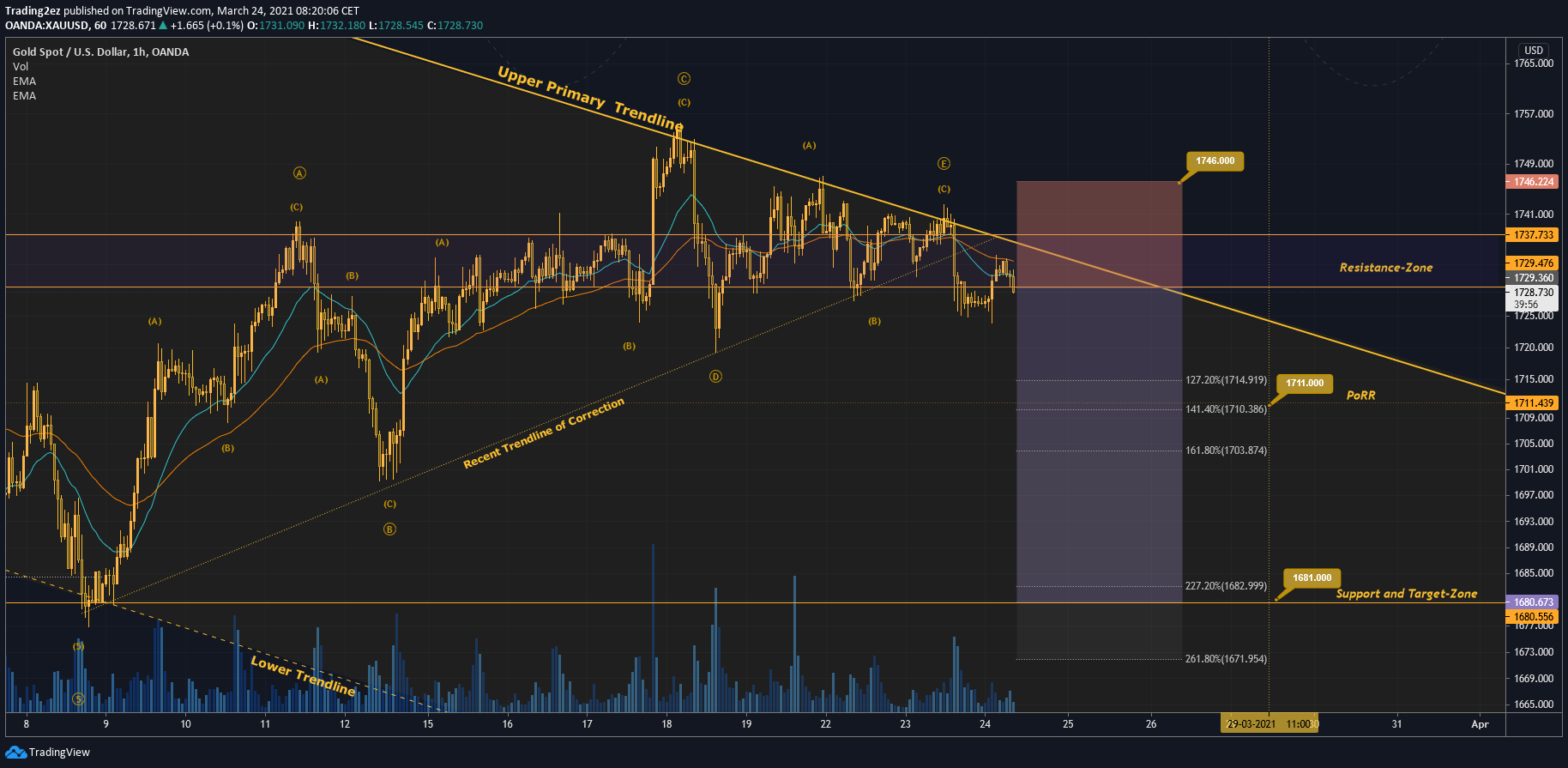
Task: Select the 'Upper Primary Trendline' text label
Action: (x=591, y=100)
